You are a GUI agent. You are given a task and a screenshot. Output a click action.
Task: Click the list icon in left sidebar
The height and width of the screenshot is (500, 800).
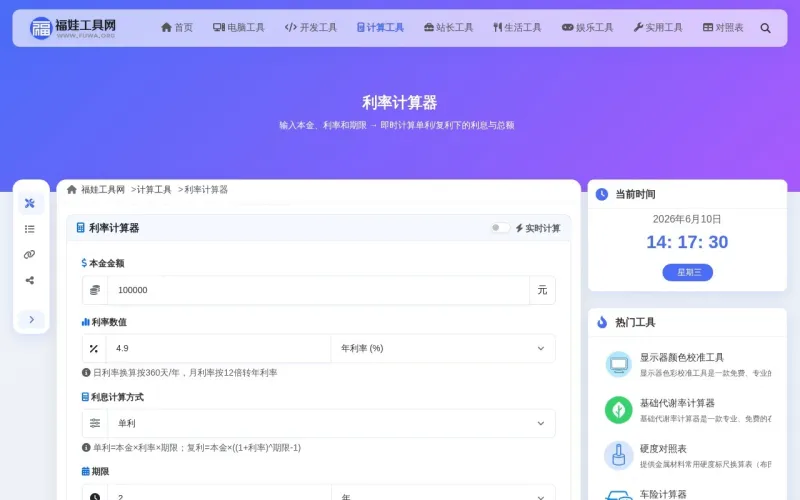point(30,229)
